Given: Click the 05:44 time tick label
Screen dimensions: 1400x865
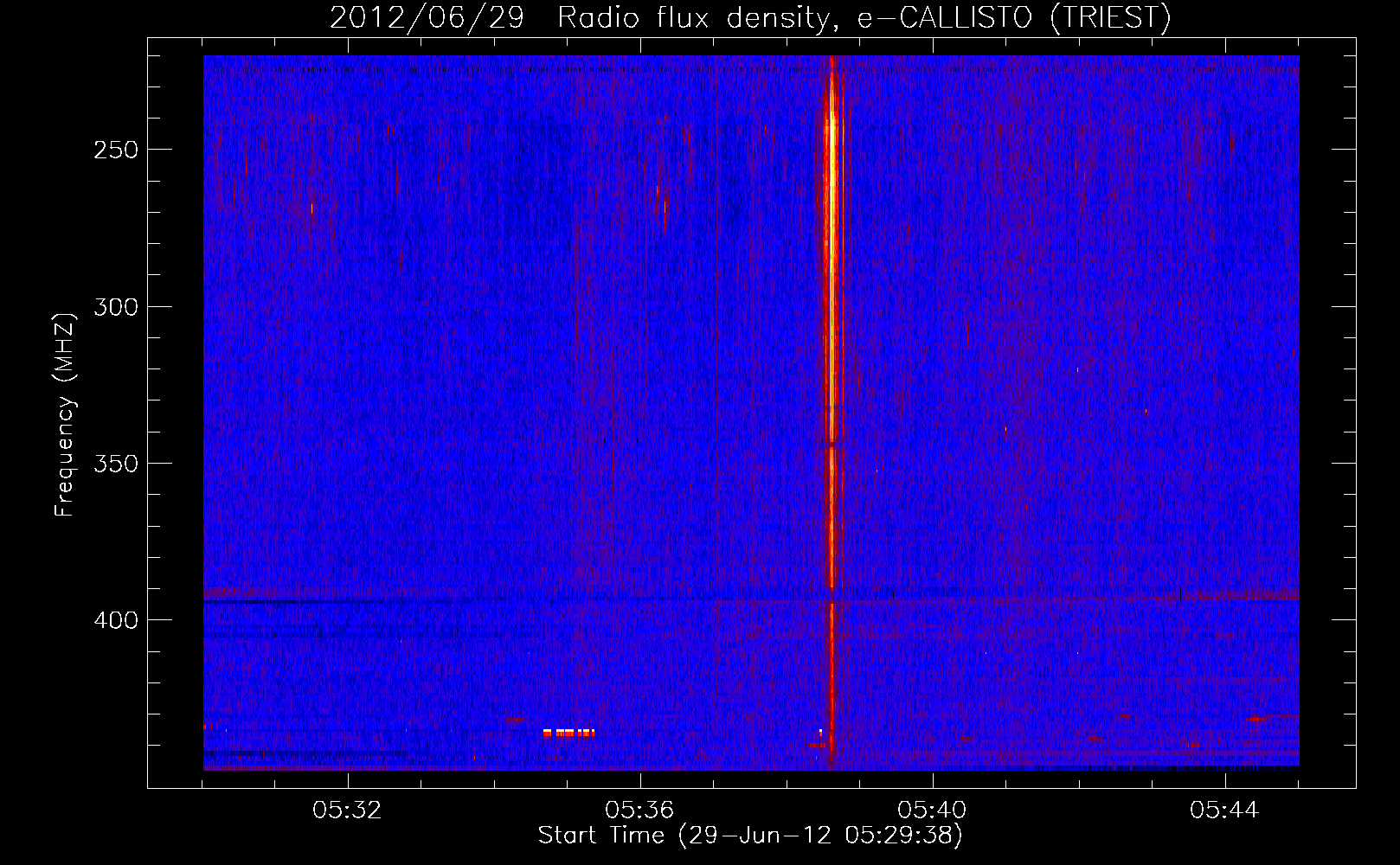Looking at the screenshot, I should point(1224,811).
